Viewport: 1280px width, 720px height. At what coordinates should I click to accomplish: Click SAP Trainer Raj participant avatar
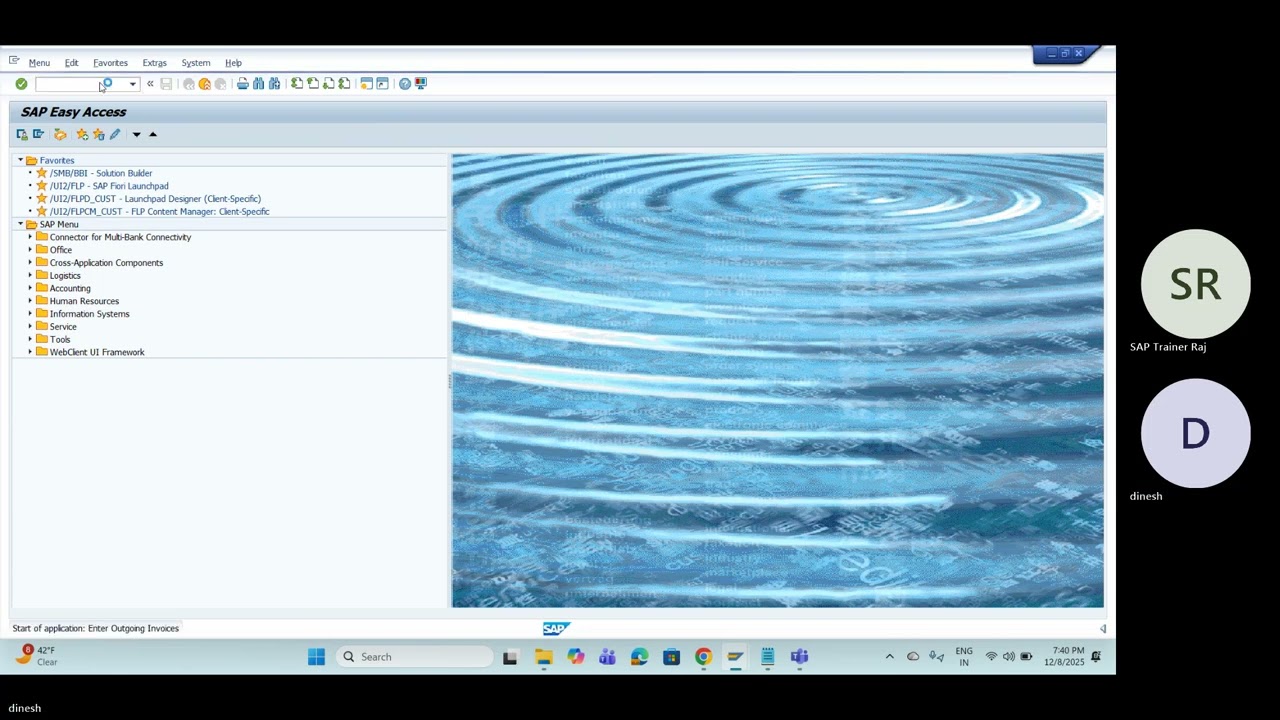pyautogui.click(x=1195, y=284)
